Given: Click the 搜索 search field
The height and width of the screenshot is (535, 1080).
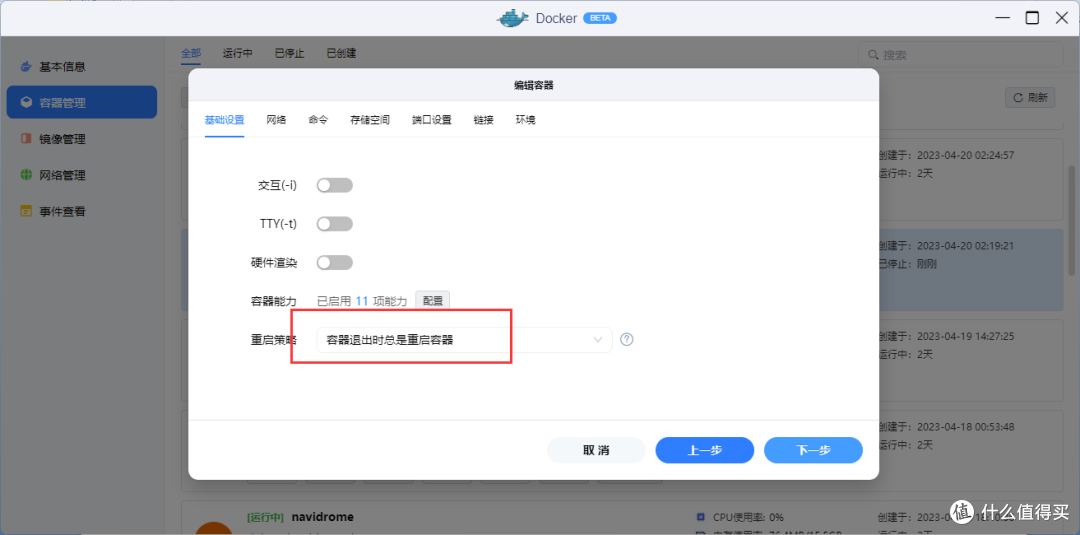Looking at the screenshot, I should [x=960, y=54].
